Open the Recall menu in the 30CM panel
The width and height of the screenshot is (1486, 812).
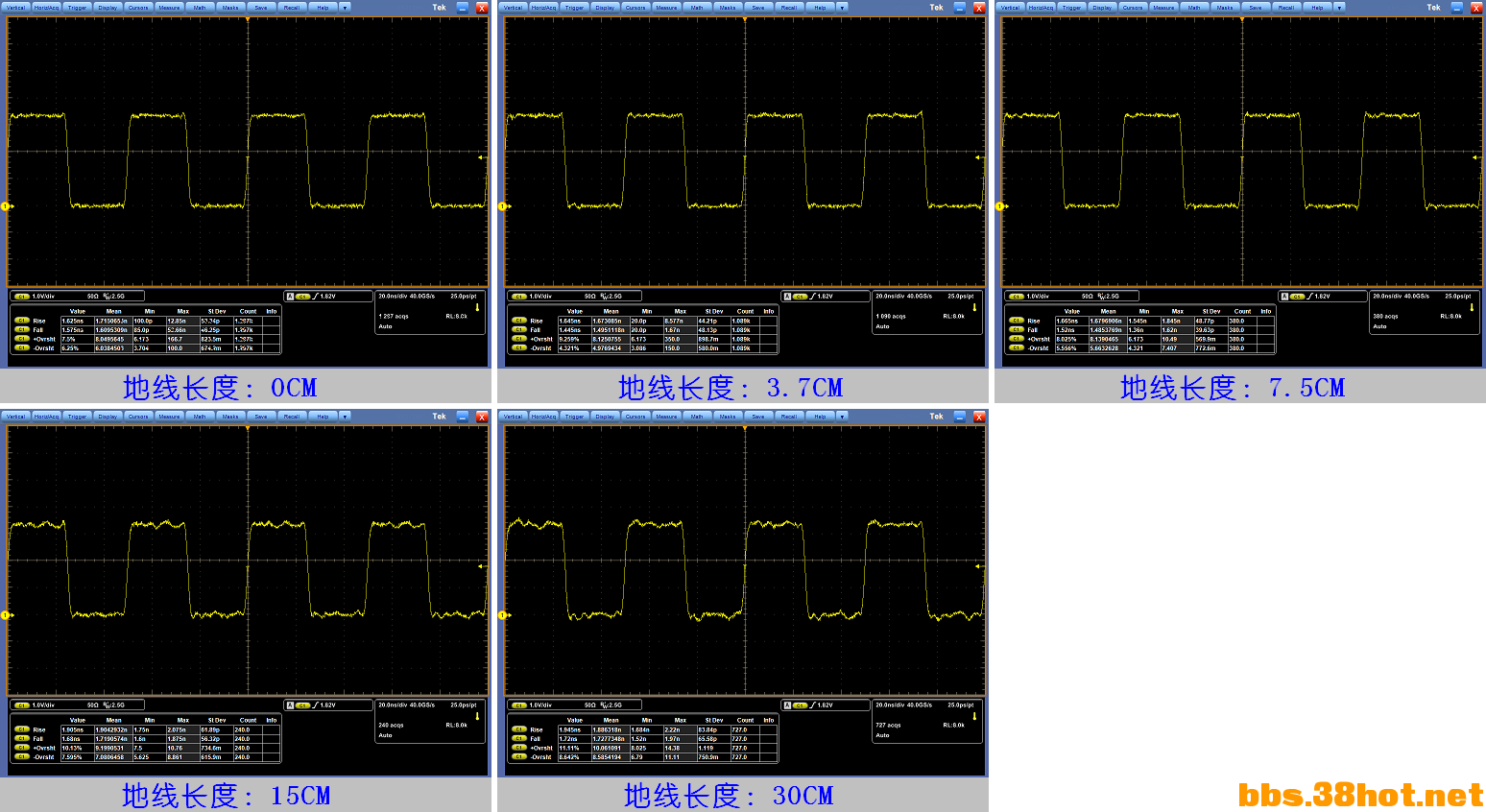[x=789, y=417]
